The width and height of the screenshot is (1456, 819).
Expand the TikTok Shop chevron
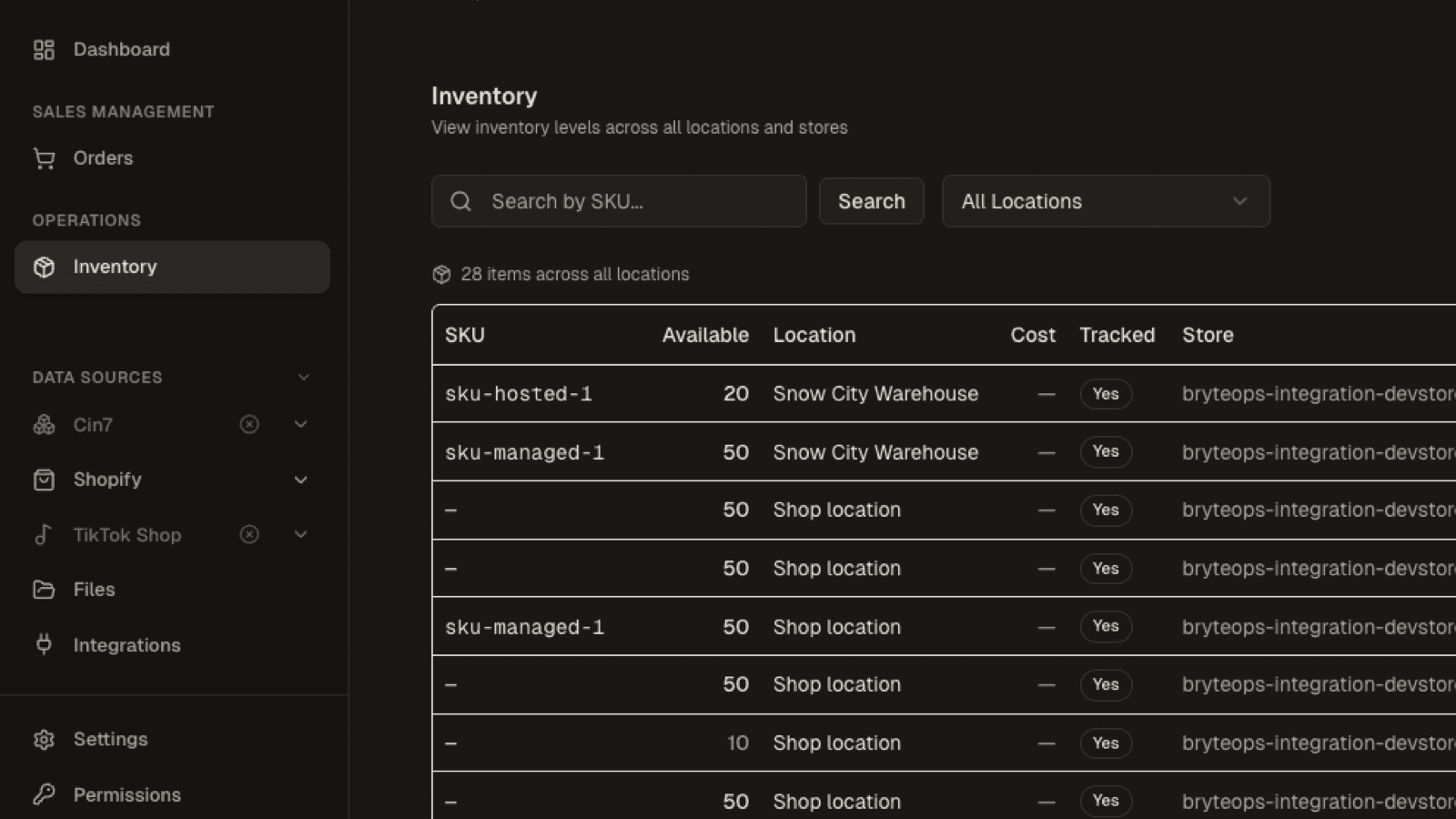coord(300,535)
